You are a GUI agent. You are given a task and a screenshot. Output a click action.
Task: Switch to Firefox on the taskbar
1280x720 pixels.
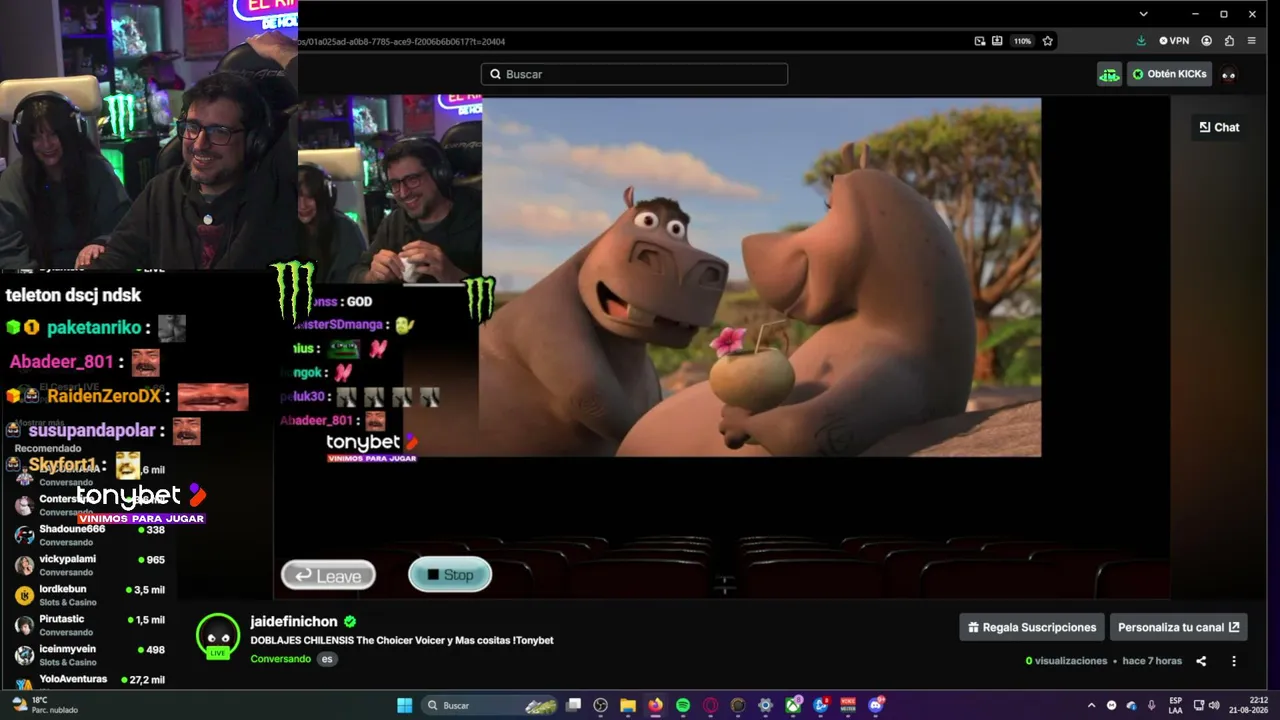point(655,705)
